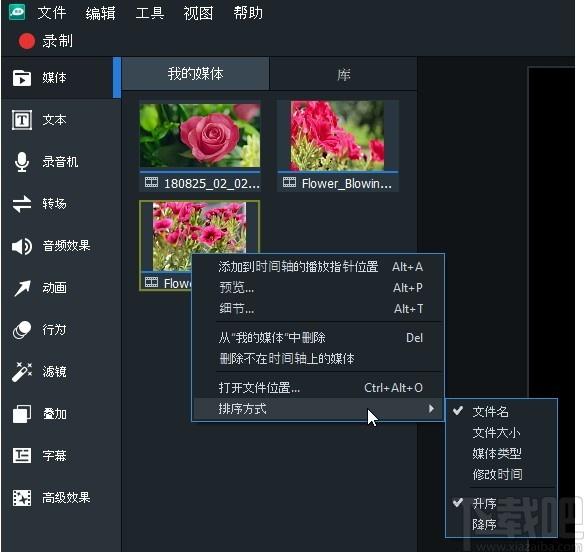Open the 工具 menu
Viewport: 586px width, 552px height.
pos(150,13)
